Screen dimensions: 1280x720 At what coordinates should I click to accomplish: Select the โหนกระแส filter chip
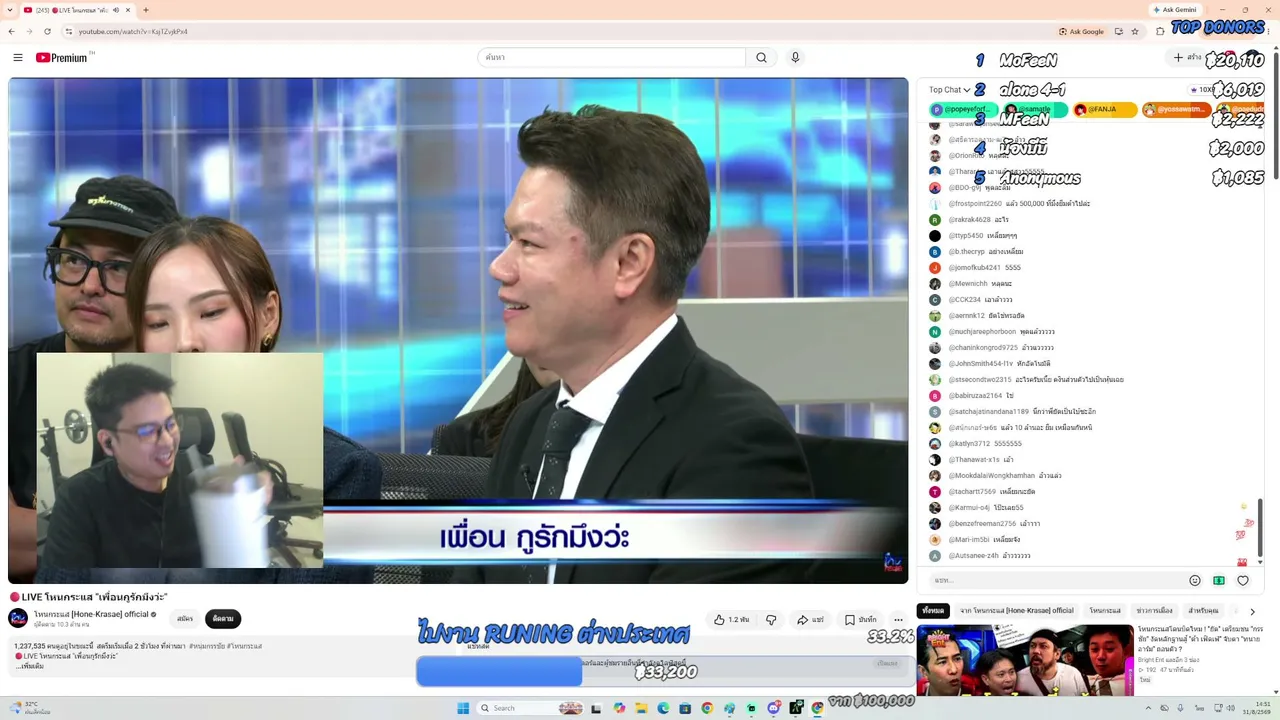click(1105, 610)
